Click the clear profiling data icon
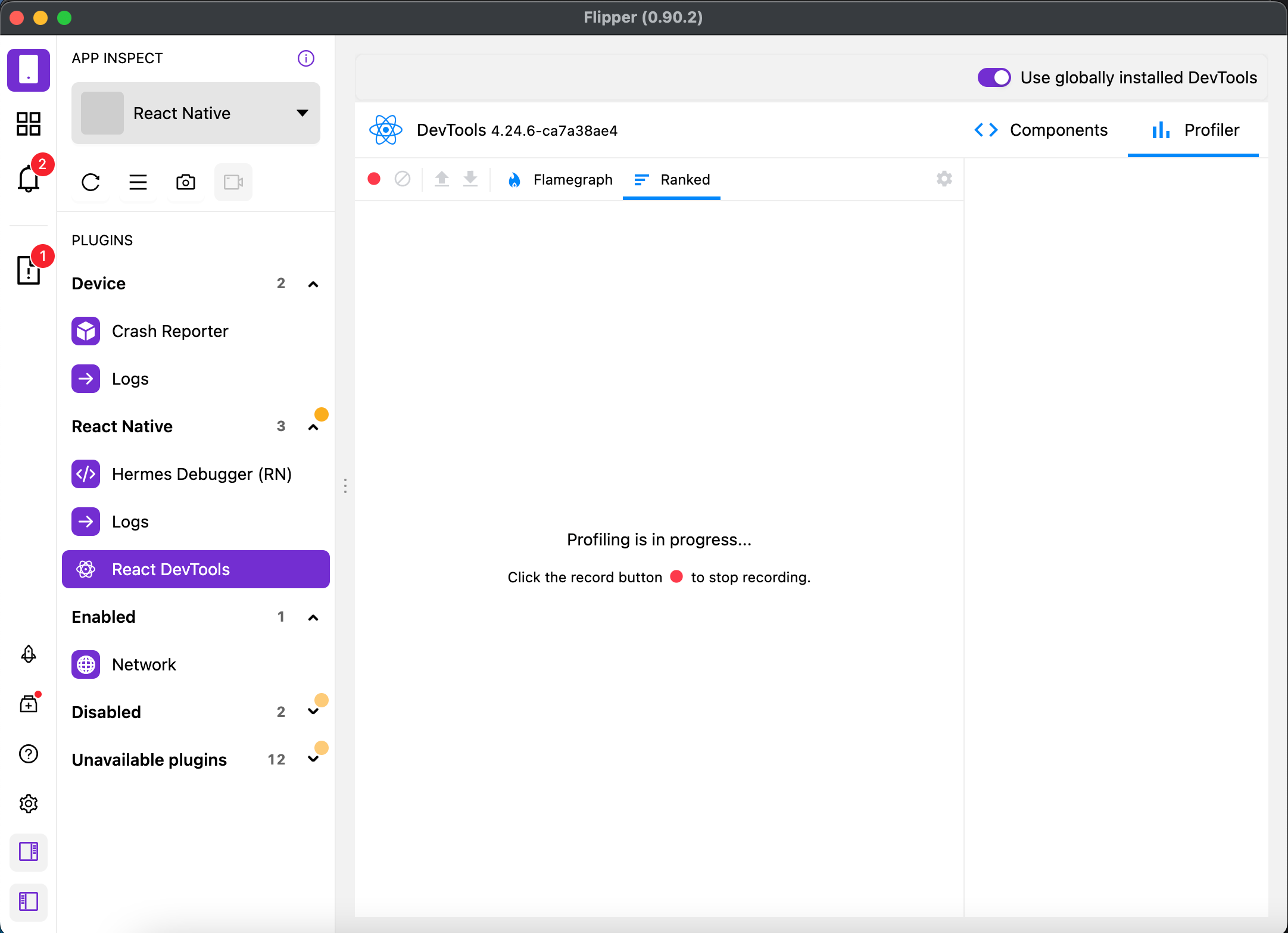Image resolution: width=1288 pixels, height=933 pixels. tap(403, 179)
